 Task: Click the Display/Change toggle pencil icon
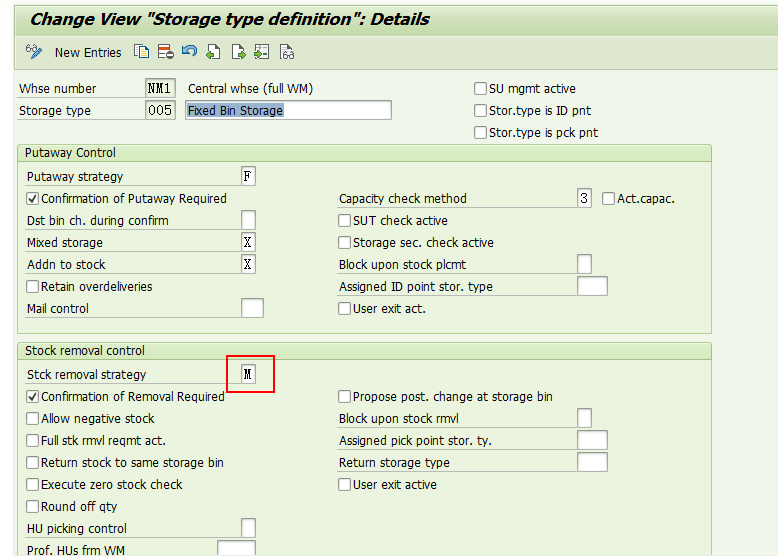pos(34,52)
